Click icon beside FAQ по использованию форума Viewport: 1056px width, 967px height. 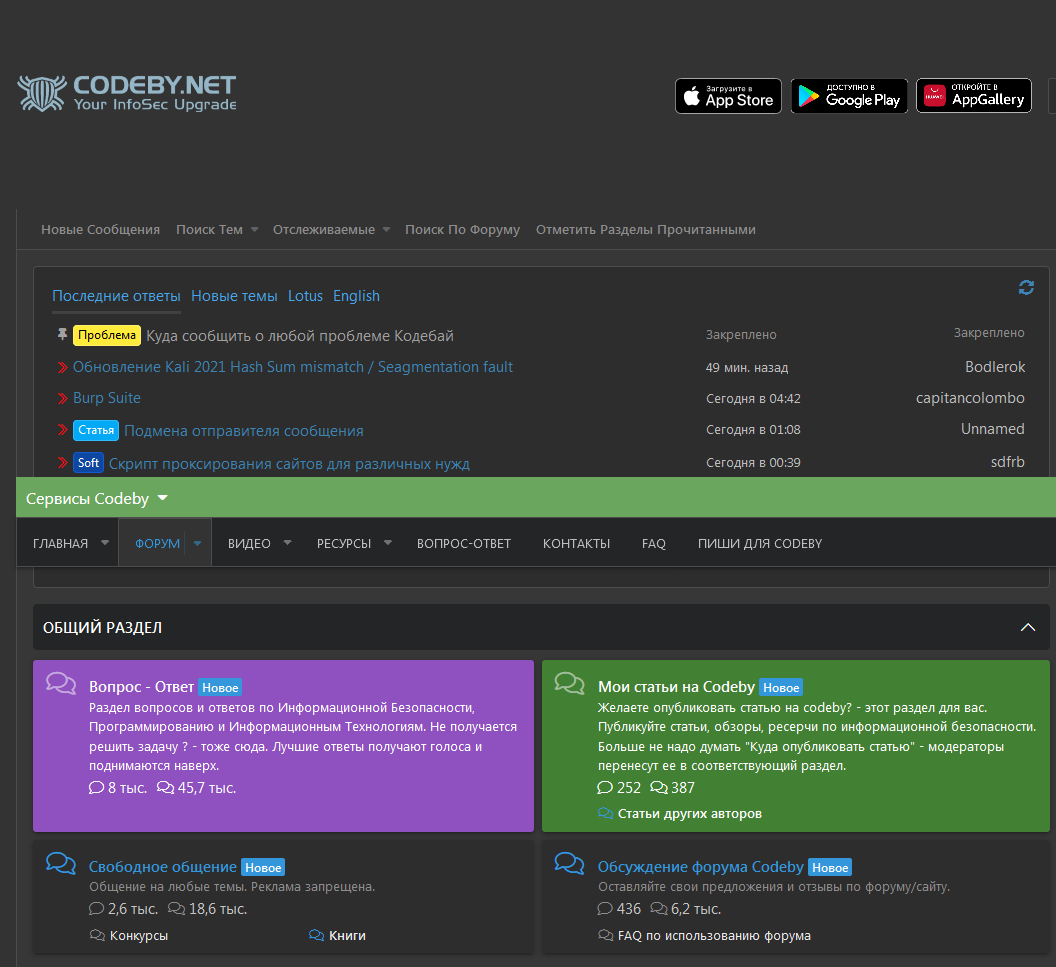[605, 935]
